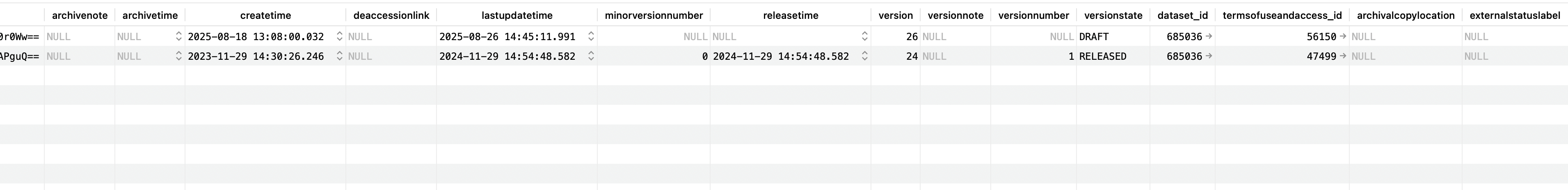Click the stepper on createtime 2025-08-18

(340, 36)
